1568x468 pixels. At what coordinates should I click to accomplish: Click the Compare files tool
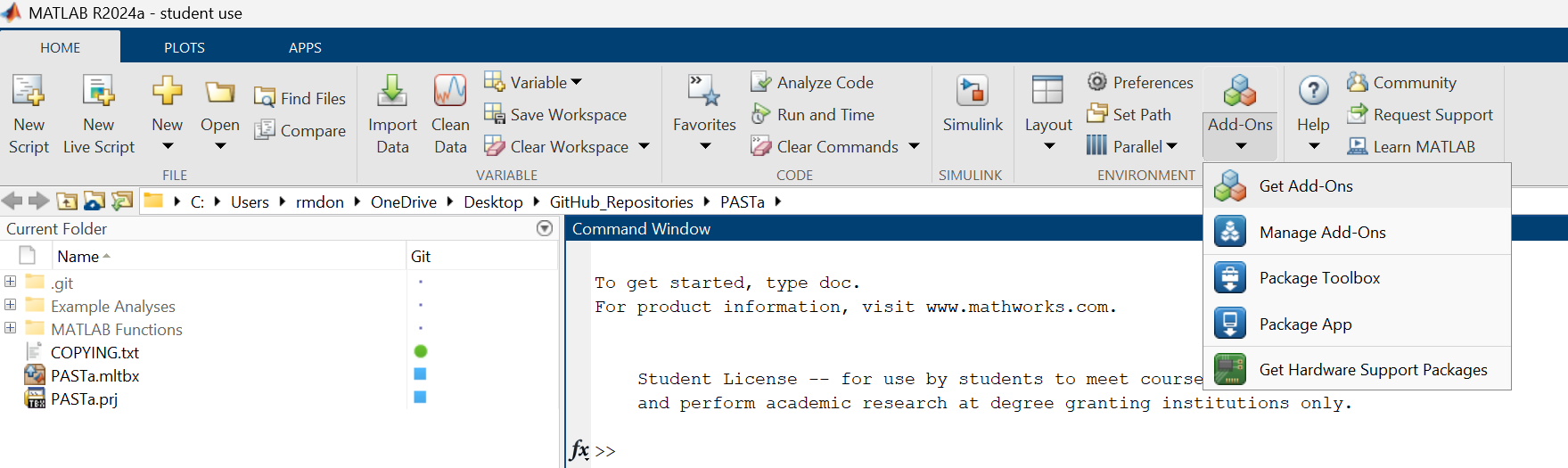click(x=300, y=130)
